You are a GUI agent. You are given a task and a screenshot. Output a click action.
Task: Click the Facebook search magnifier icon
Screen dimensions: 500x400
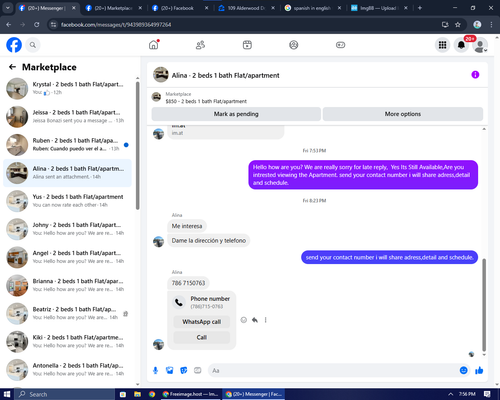pos(33,45)
